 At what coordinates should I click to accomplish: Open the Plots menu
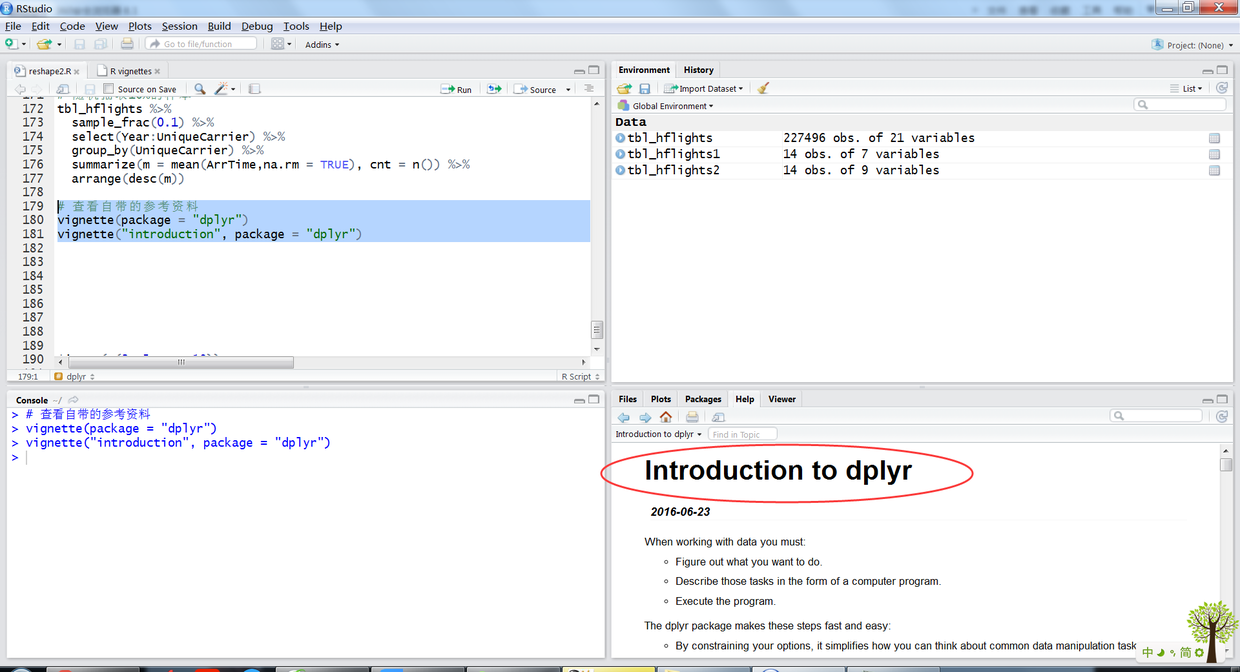click(x=140, y=26)
